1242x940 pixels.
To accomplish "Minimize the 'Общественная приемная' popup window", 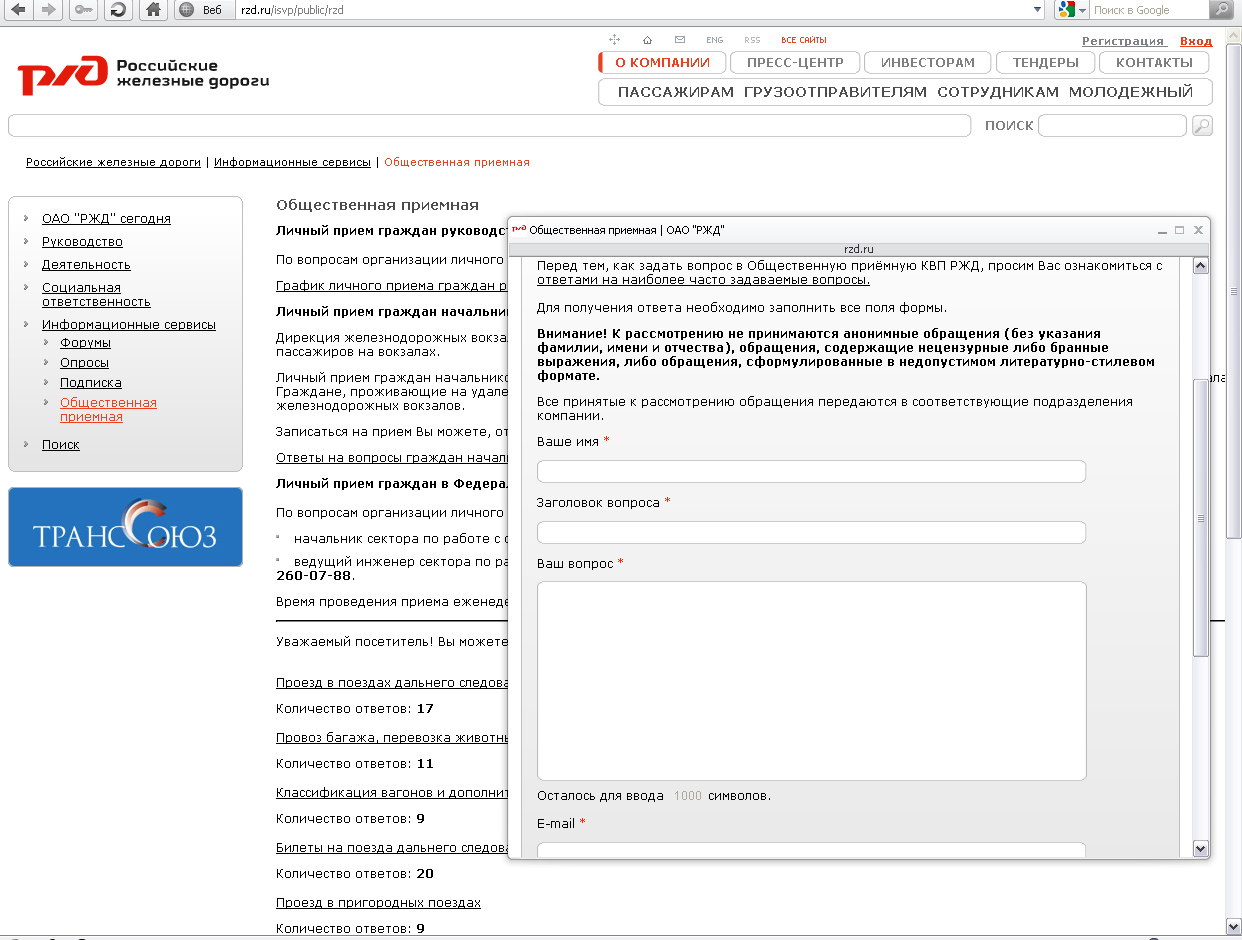I will pos(1162,230).
